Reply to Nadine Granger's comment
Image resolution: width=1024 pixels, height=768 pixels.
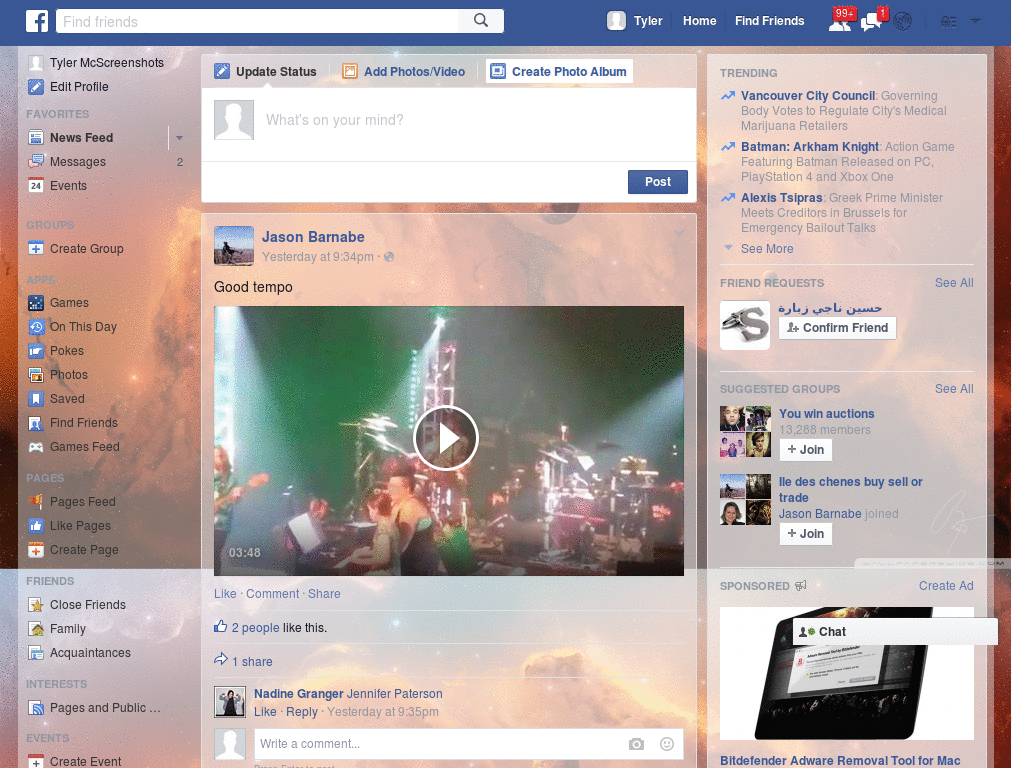(302, 712)
